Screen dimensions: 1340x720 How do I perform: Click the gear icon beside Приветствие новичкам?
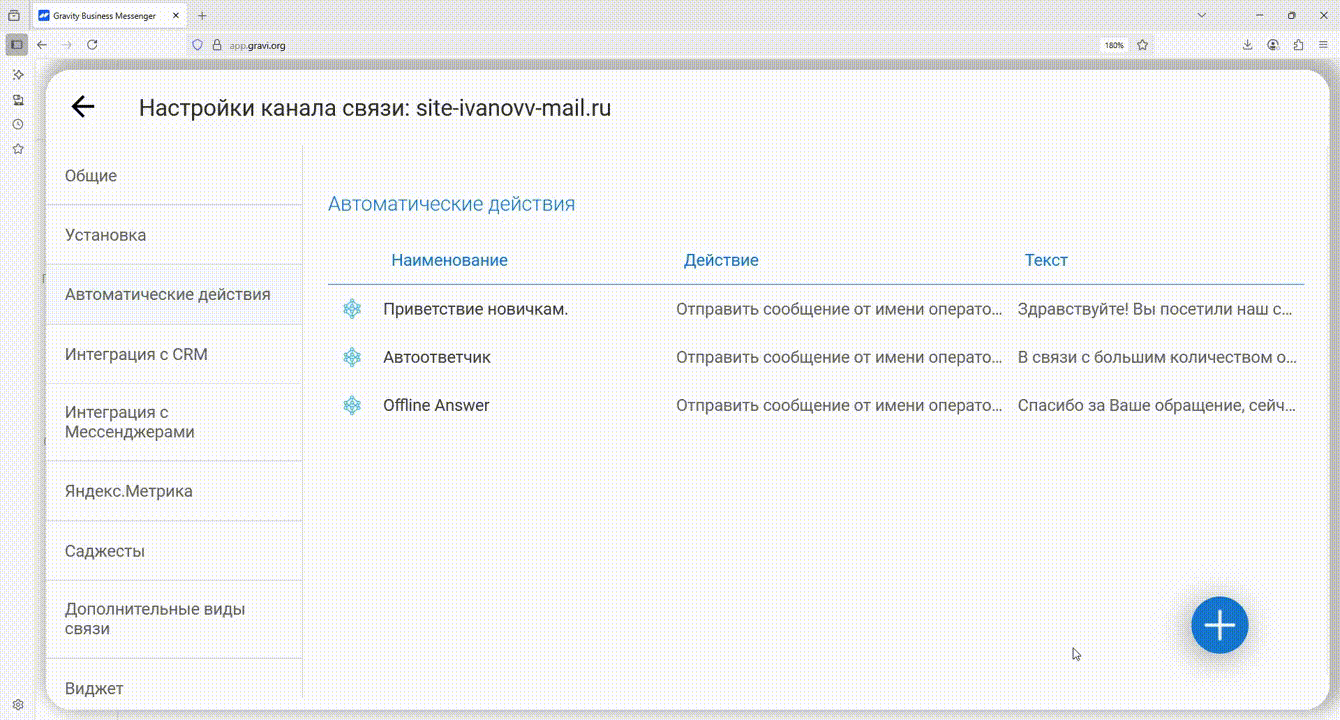tap(352, 309)
